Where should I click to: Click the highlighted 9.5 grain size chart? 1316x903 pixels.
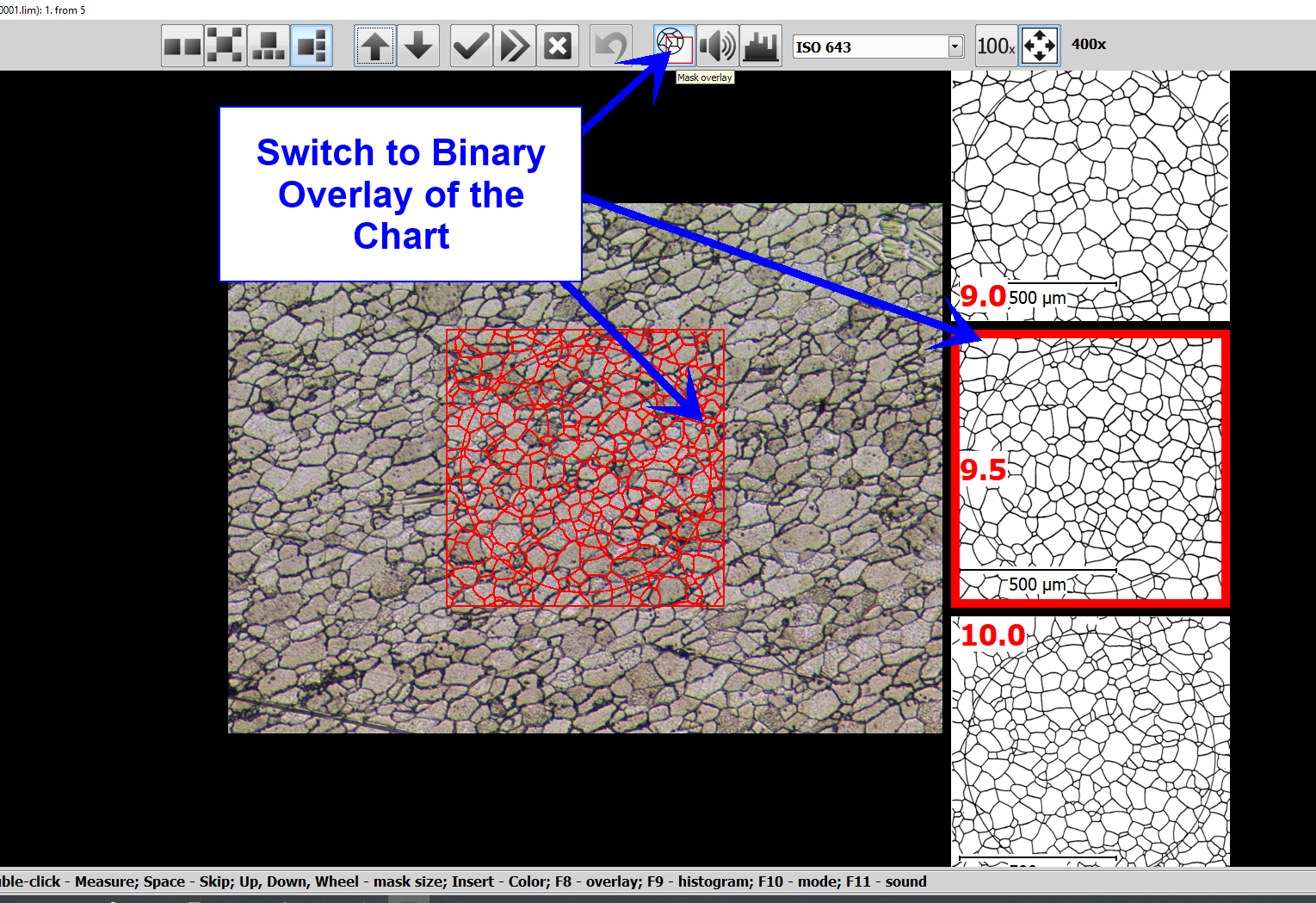point(1090,468)
